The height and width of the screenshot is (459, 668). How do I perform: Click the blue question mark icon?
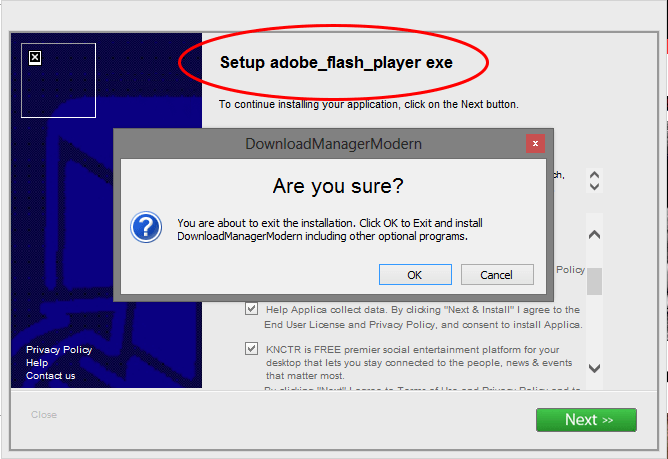coord(146,227)
